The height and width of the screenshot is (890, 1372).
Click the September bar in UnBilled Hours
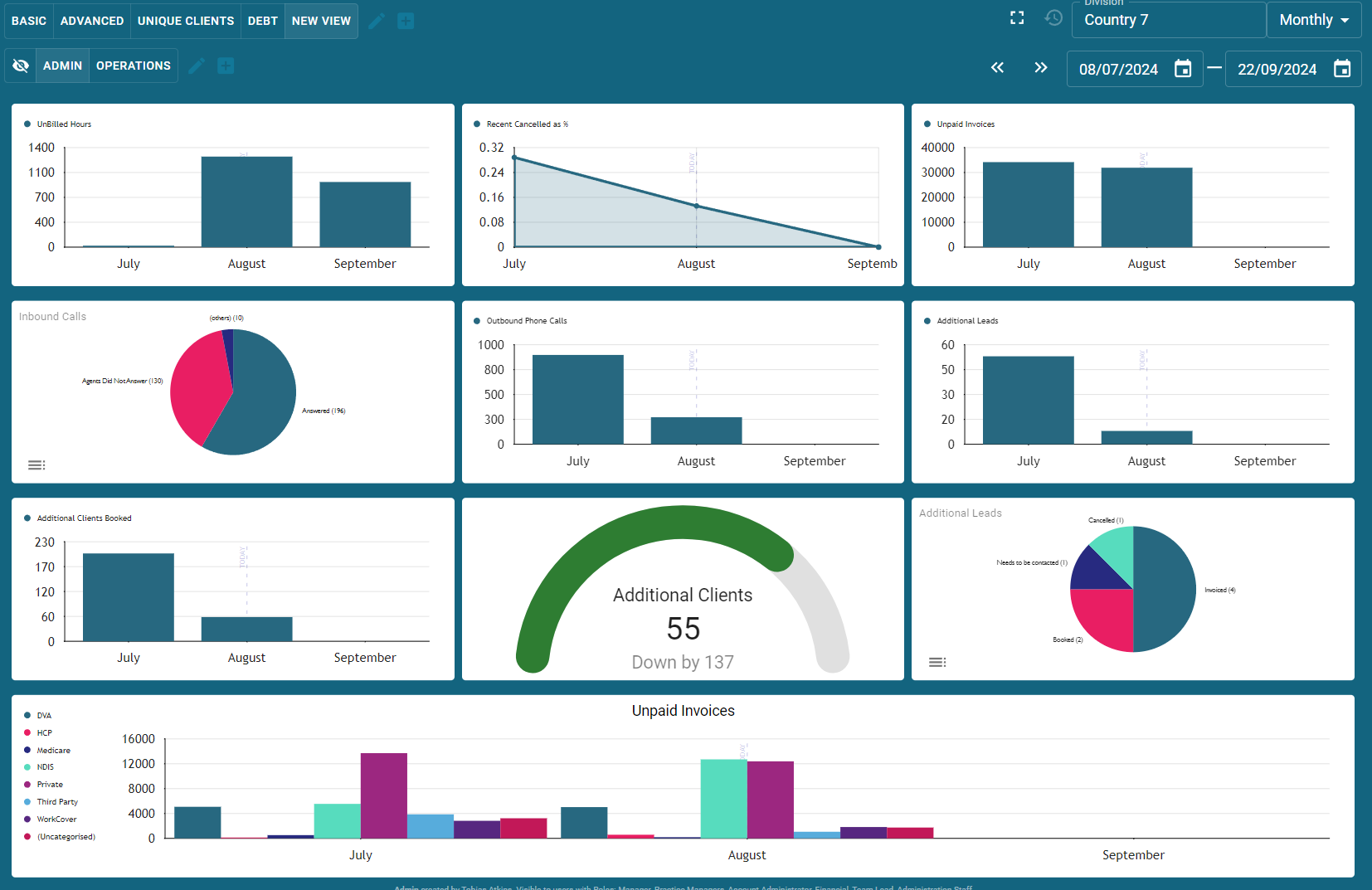tap(365, 214)
